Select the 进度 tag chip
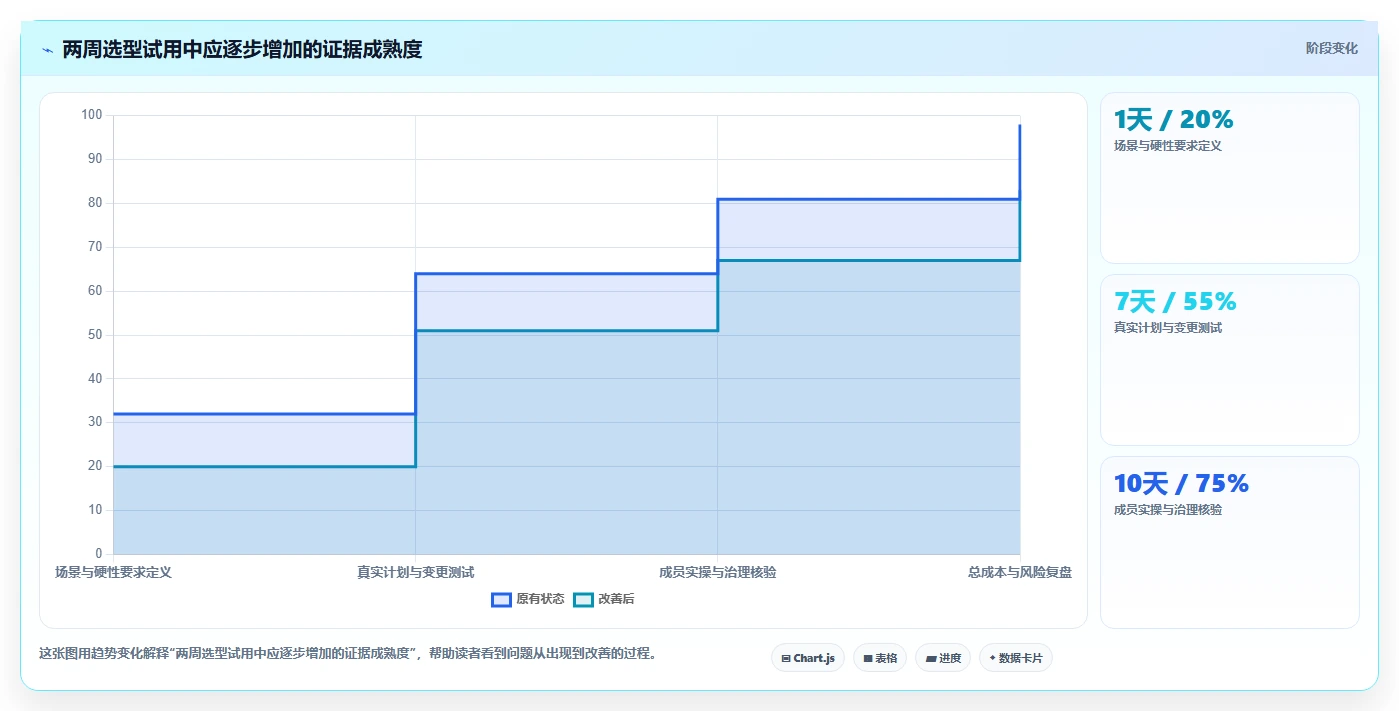 (943, 658)
